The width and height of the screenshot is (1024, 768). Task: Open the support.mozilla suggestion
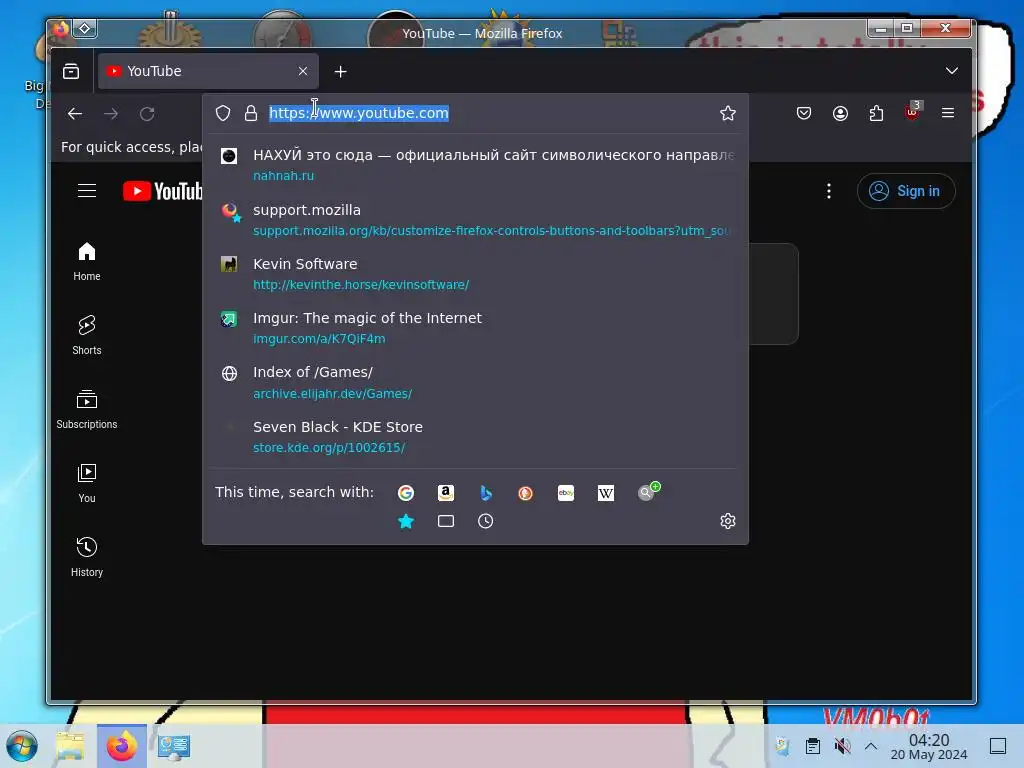[x=476, y=219]
